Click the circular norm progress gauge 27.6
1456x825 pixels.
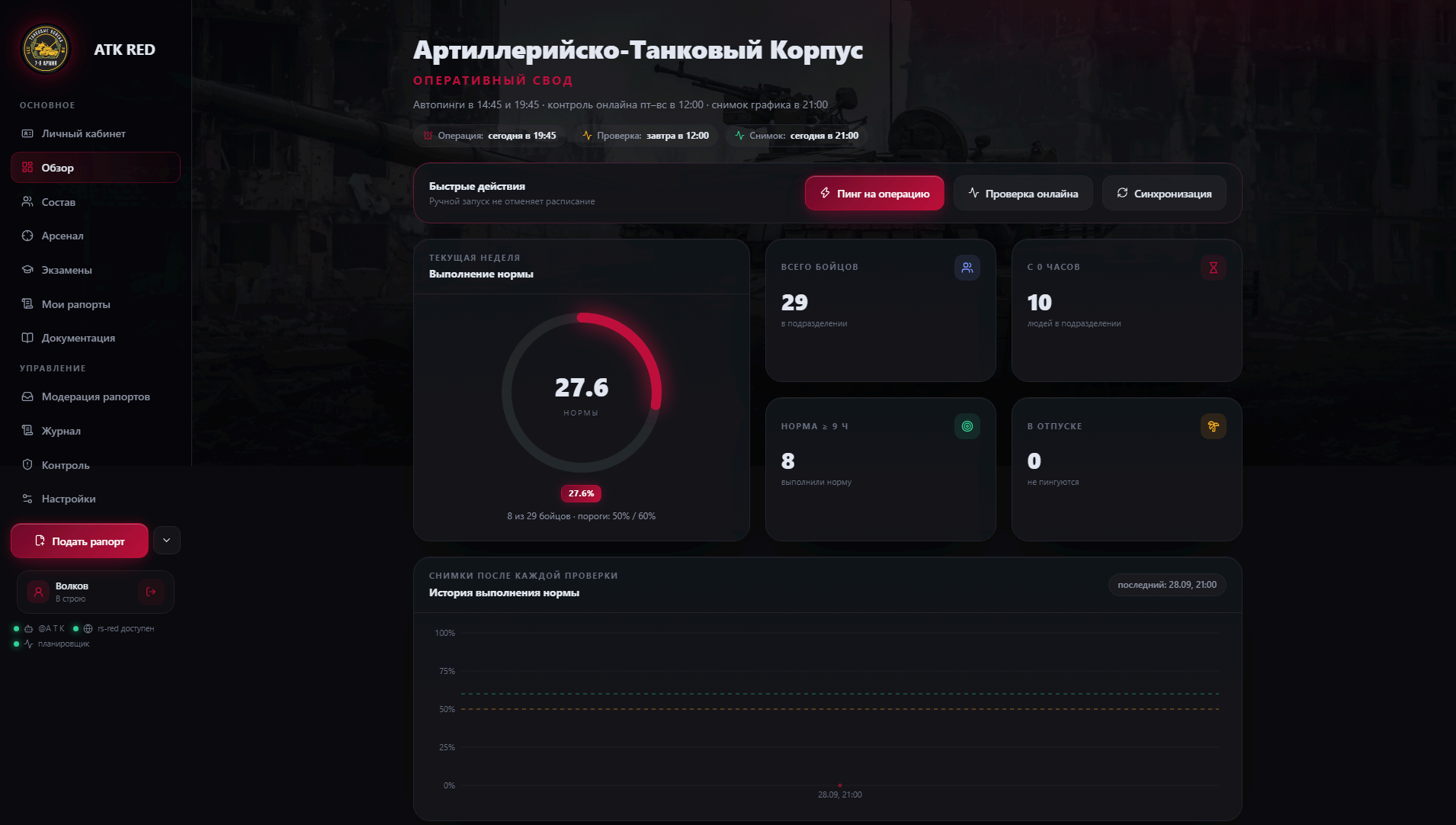[x=582, y=393]
